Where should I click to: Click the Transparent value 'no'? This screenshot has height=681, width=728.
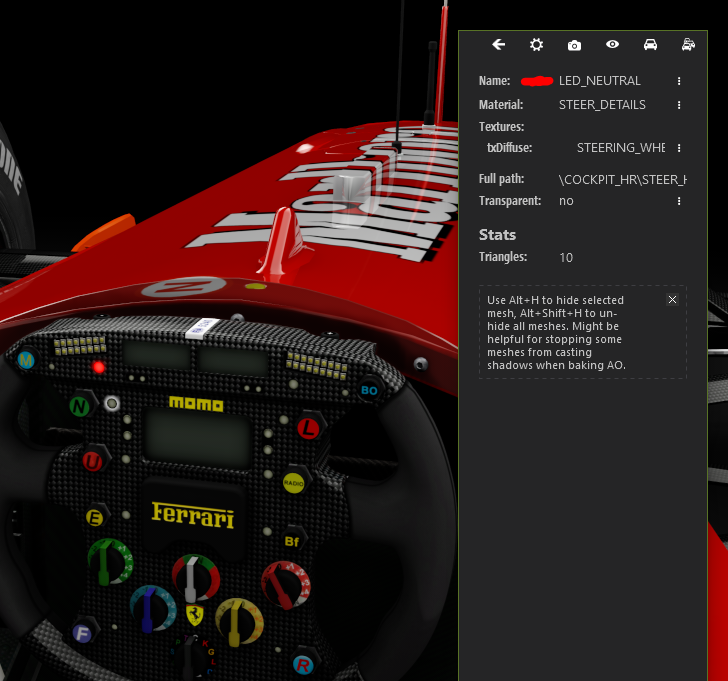click(x=566, y=201)
